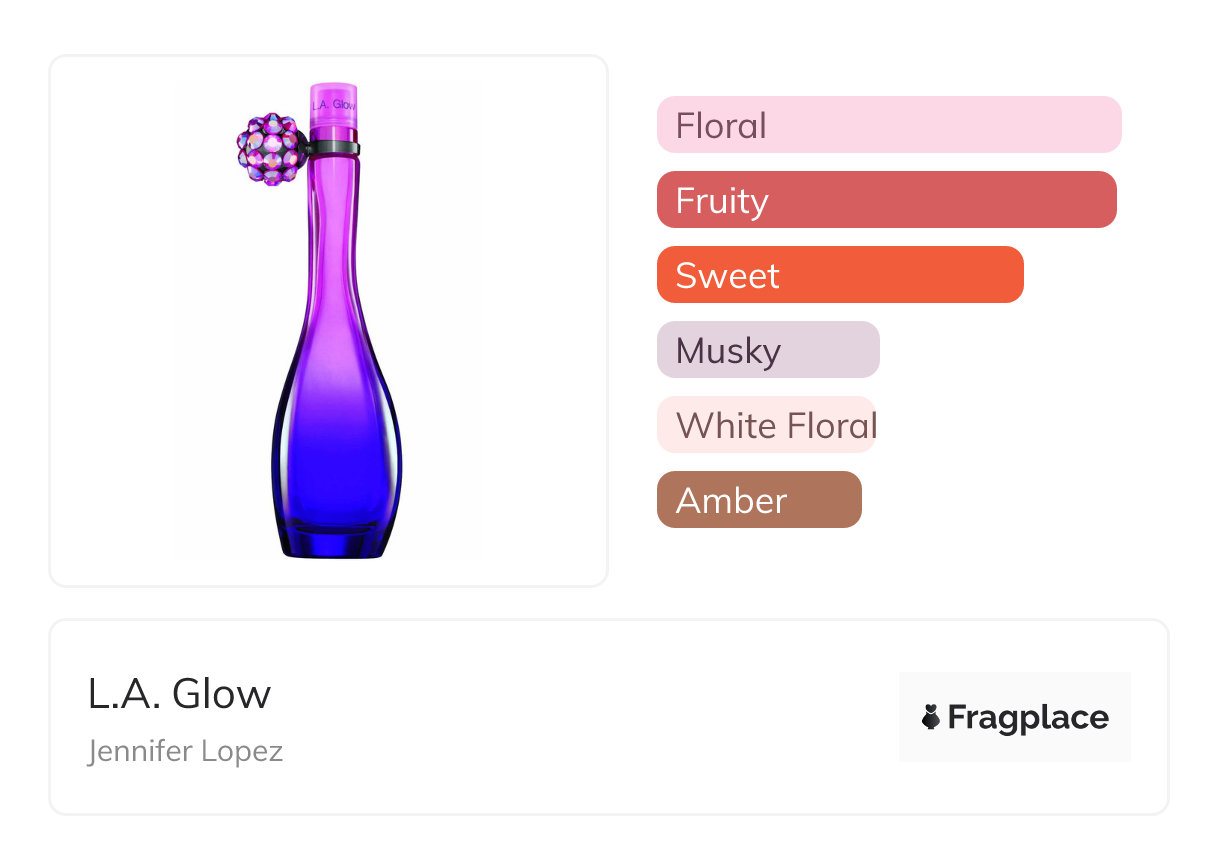Select the Fruity accord bar
This screenshot has width=1218, height=864.
[886, 200]
